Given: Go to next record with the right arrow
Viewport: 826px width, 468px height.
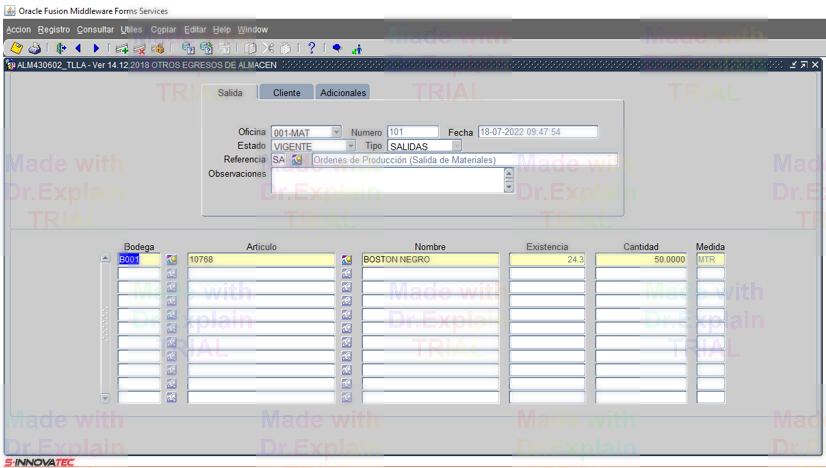Looking at the screenshot, I should coord(96,48).
